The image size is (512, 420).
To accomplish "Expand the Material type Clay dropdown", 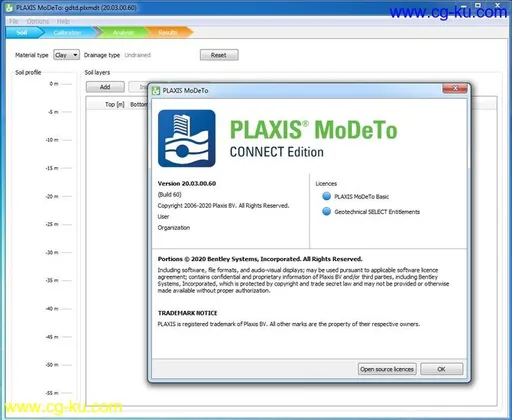I will coord(66,55).
